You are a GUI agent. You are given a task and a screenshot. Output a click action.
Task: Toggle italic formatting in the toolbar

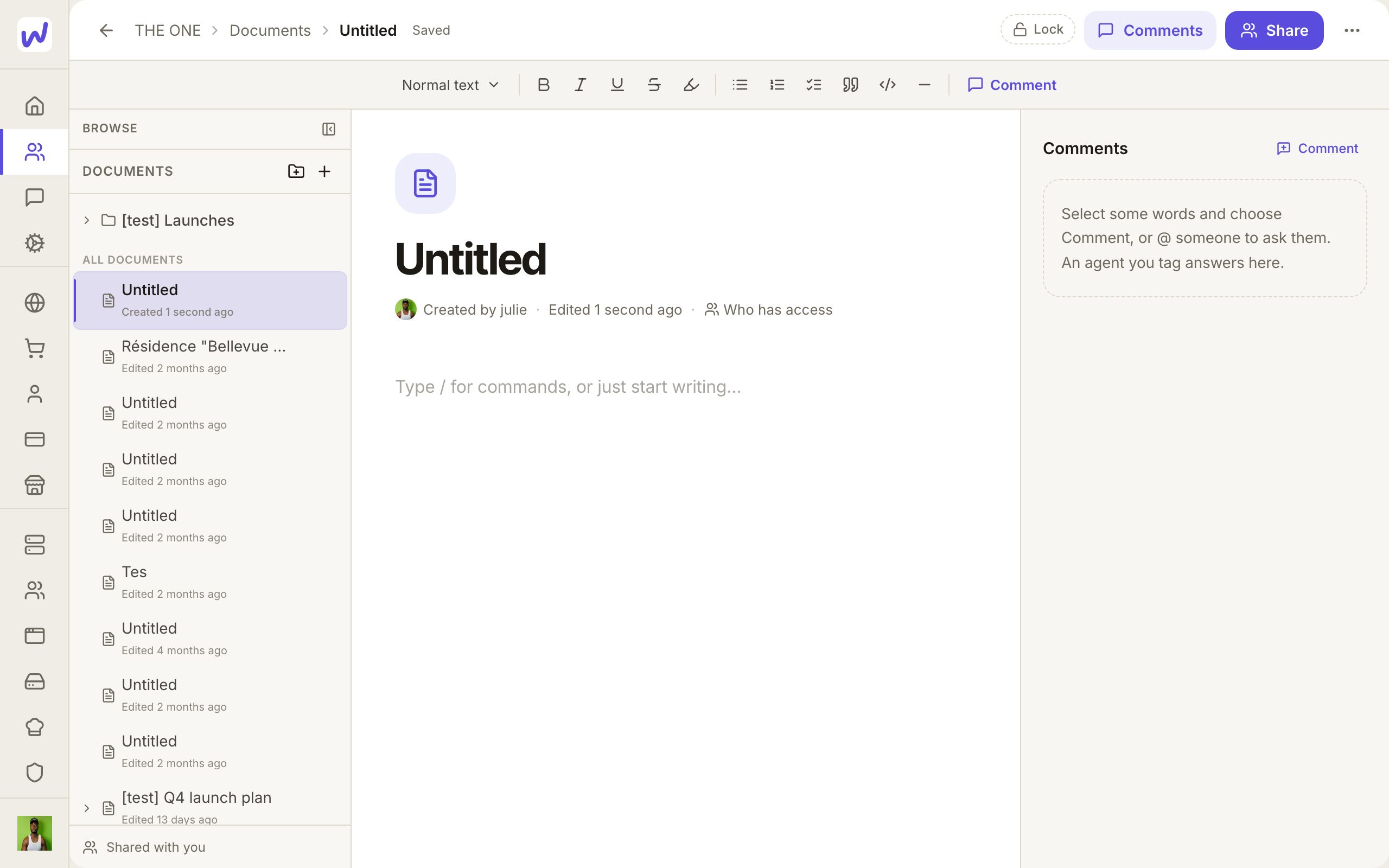(579, 85)
